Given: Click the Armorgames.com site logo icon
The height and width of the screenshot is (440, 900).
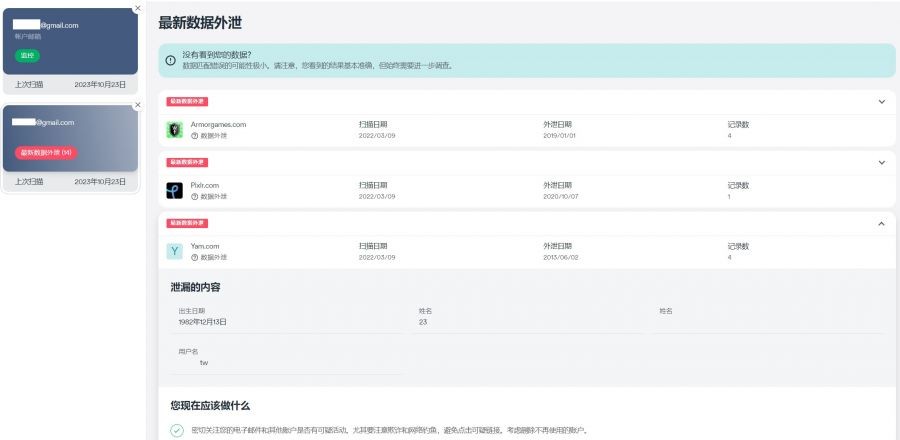Looking at the screenshot, I should 174,130.
